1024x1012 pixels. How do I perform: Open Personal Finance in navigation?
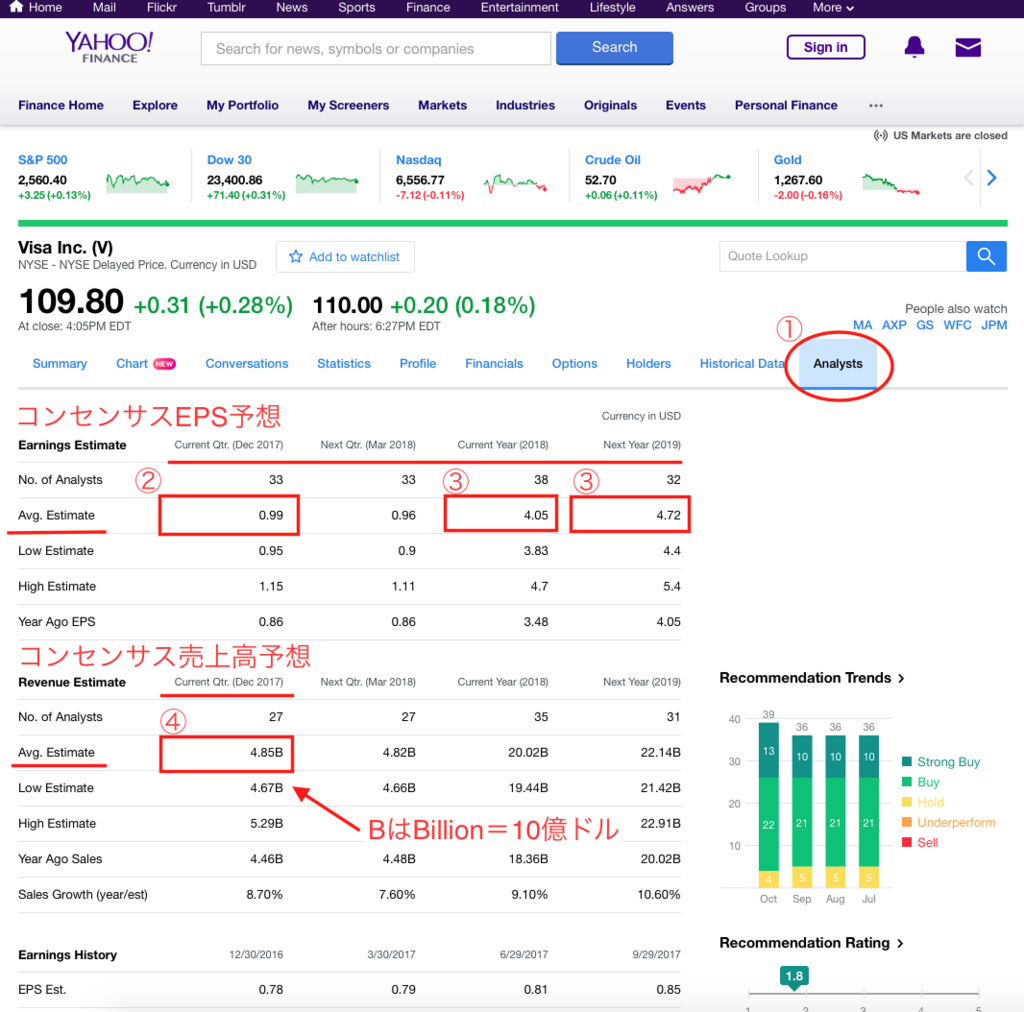pos(786,105)
